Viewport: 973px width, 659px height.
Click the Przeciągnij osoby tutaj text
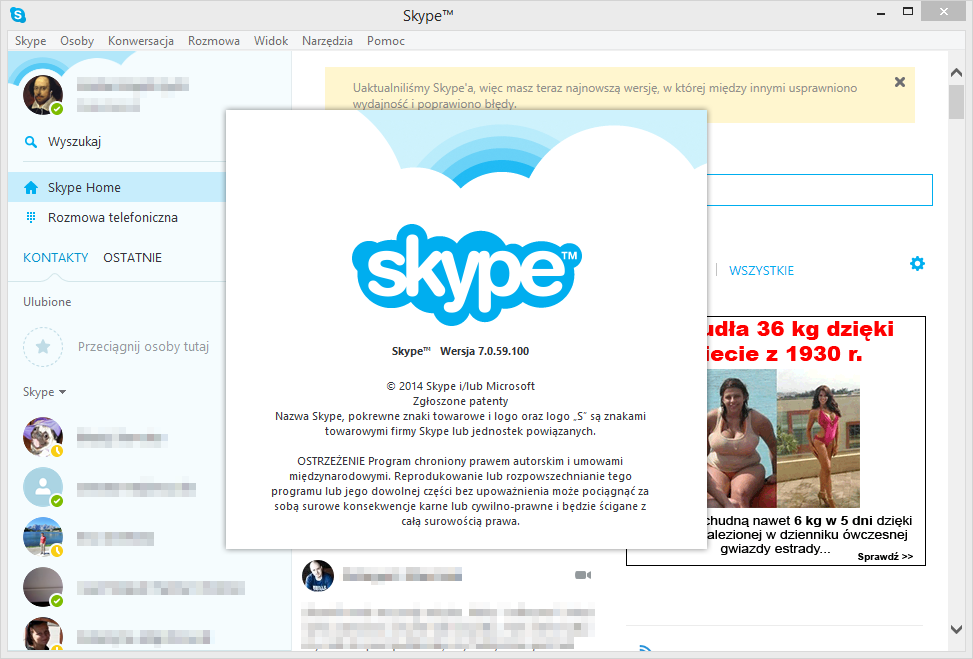(143, 347)
